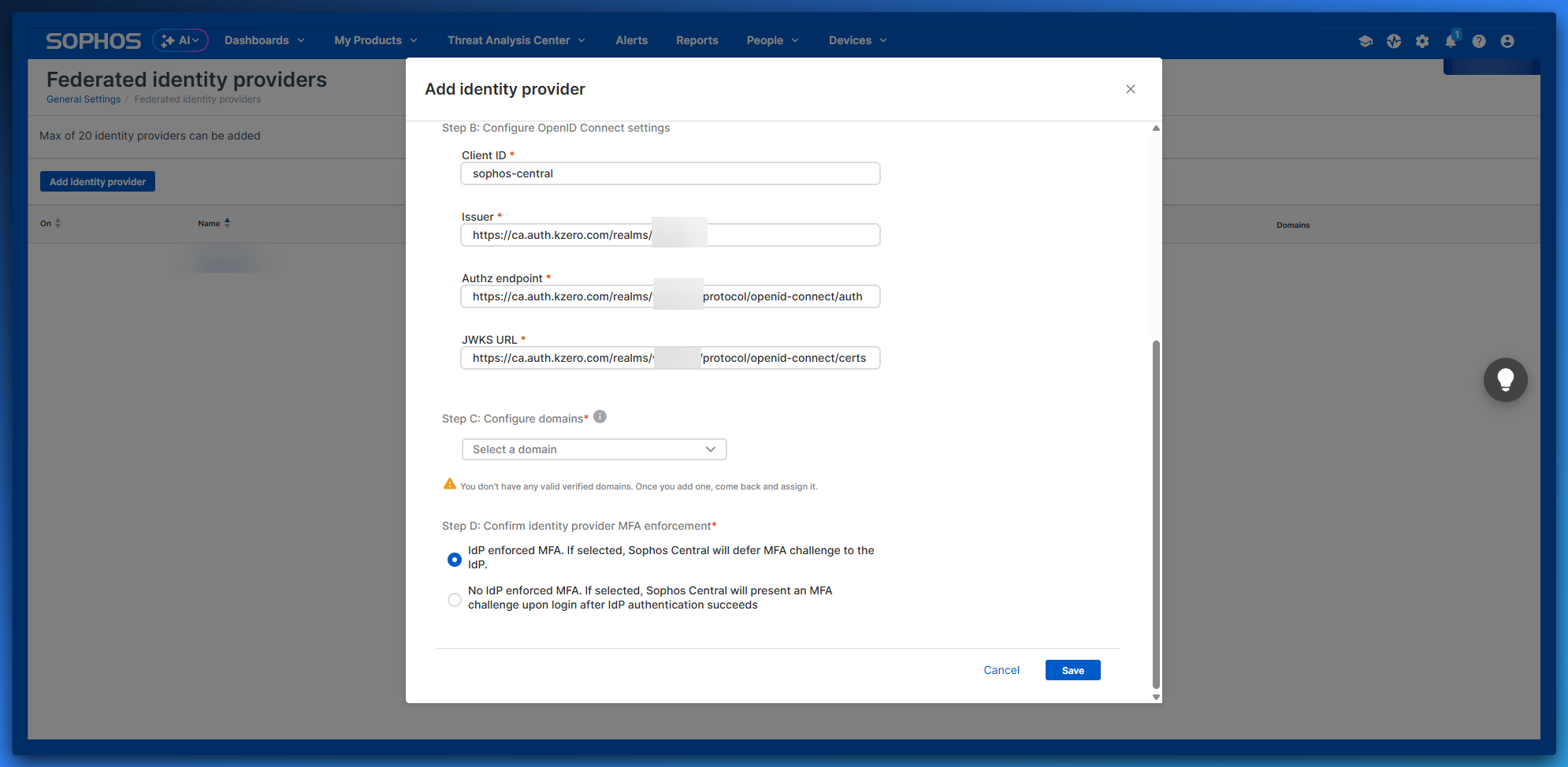Viewport: 1568px width, 767px height.
Task: Click the info icon beside Configure domains
Action: (x=600, y=417)
